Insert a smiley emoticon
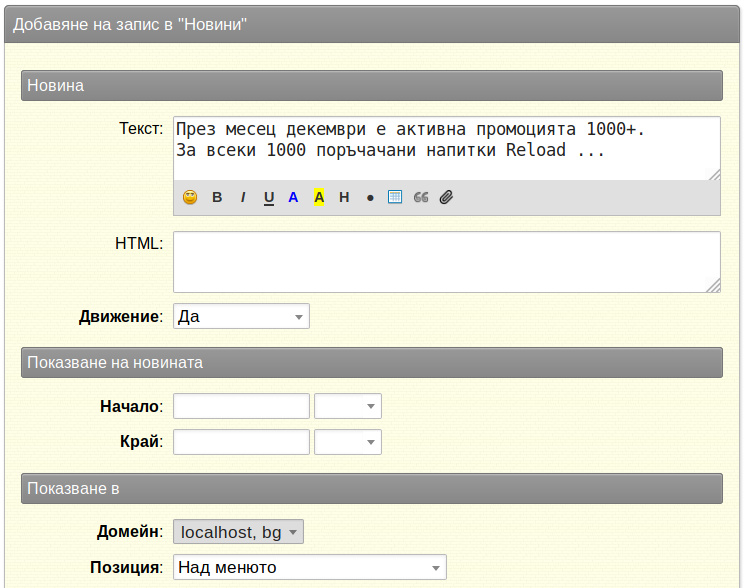Screen dimensions: 744x588 190,197
